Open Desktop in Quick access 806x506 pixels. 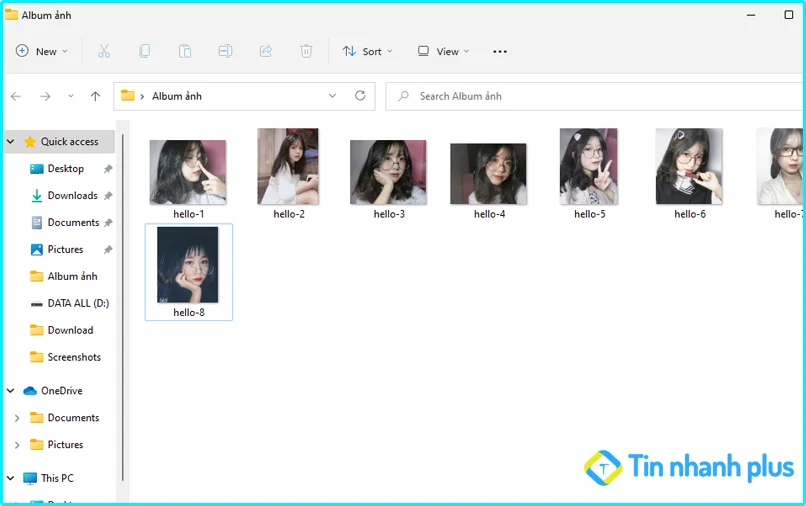pos(65,169)
